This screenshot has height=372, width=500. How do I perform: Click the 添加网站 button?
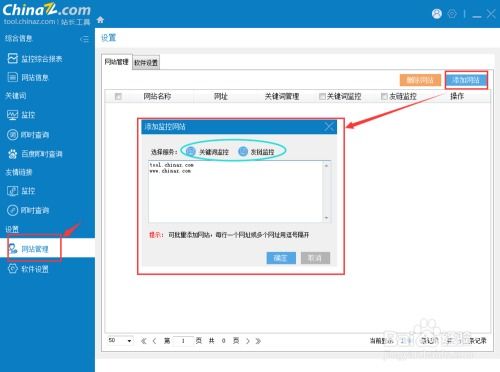tap(466, 80)
